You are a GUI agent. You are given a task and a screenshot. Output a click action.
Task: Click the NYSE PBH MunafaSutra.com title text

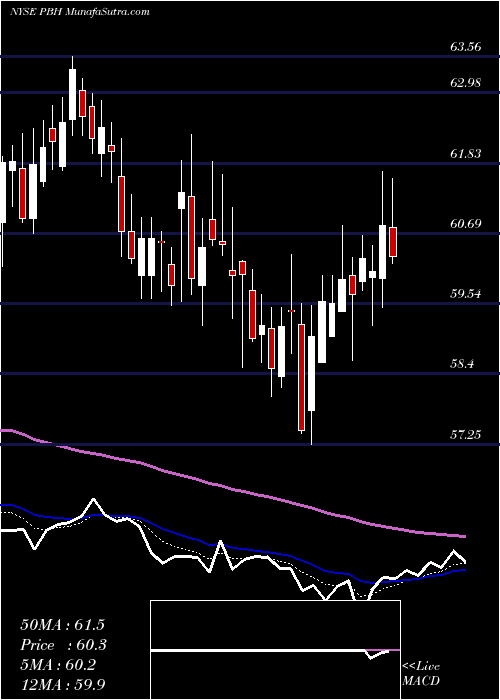point(79,12)
